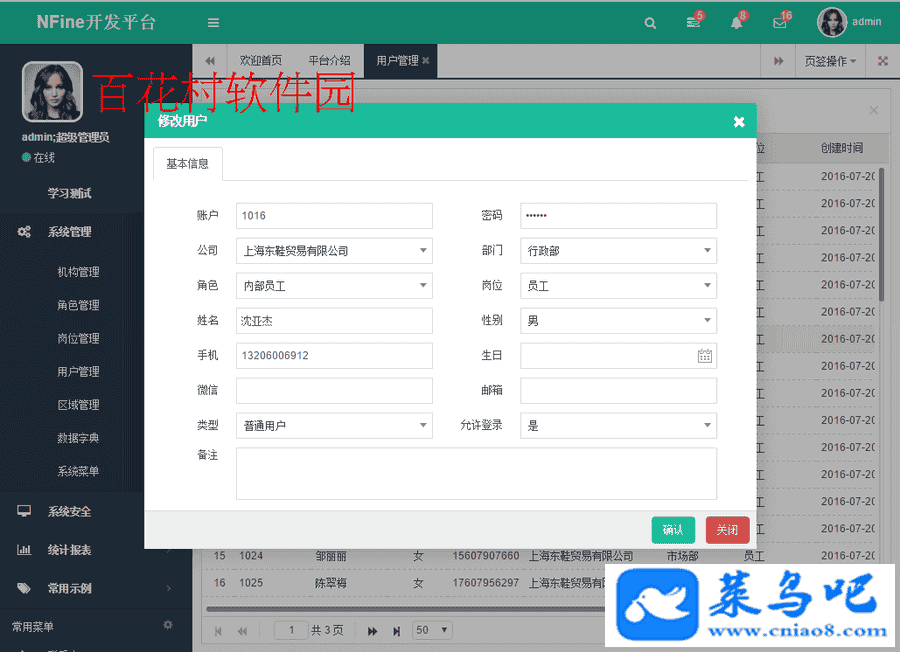Select the 基本信息 tab
This screenshot has height=652, width=900.
pos(187,164)
